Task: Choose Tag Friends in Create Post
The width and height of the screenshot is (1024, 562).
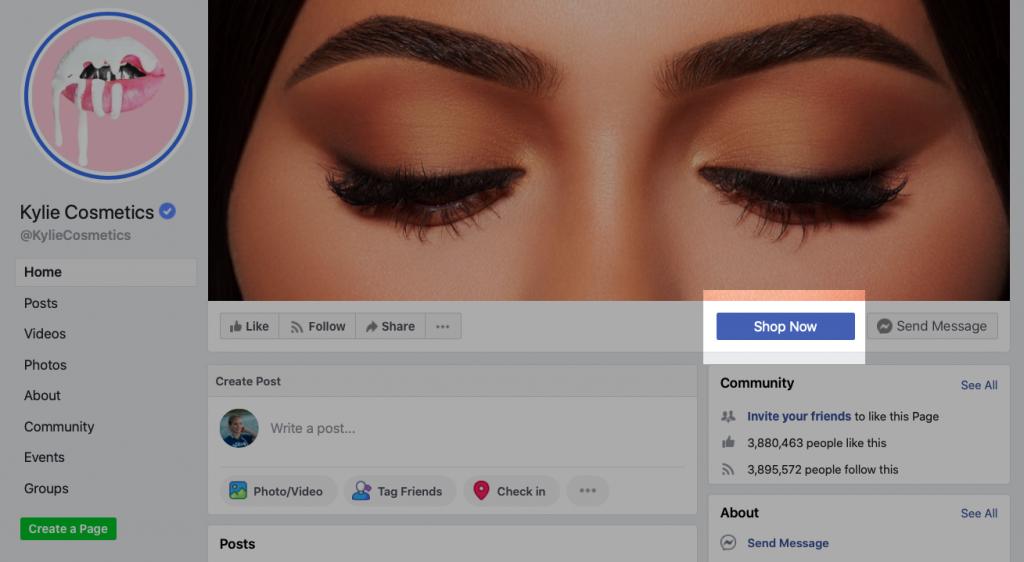Action: pyautogui.click(x=399, y=491)
